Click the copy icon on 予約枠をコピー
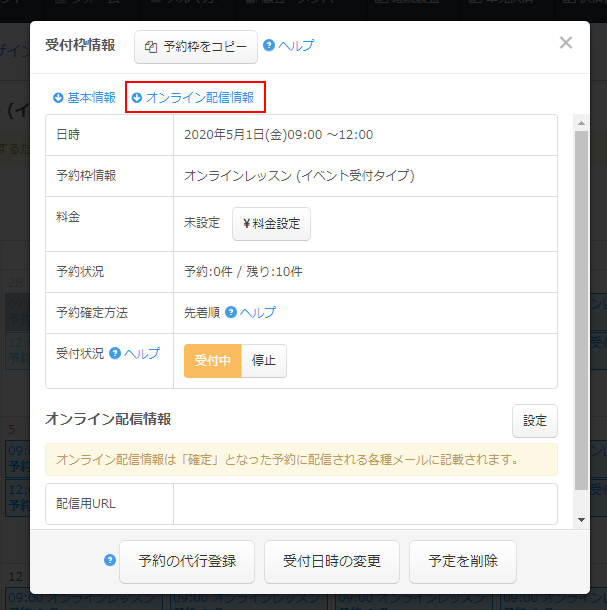The image size is (607, 610). (x=151, y=47)
